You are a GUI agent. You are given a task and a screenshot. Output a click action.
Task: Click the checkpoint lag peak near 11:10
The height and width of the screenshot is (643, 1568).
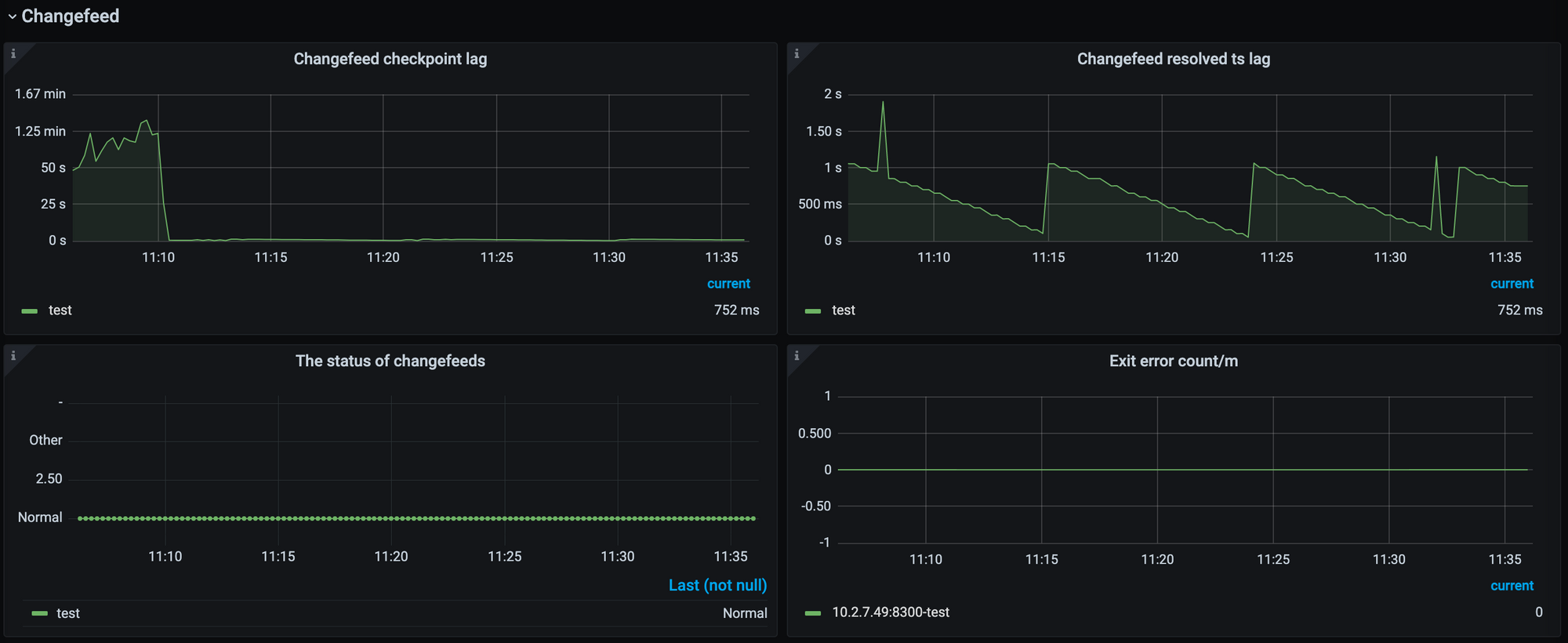(146, 121)
